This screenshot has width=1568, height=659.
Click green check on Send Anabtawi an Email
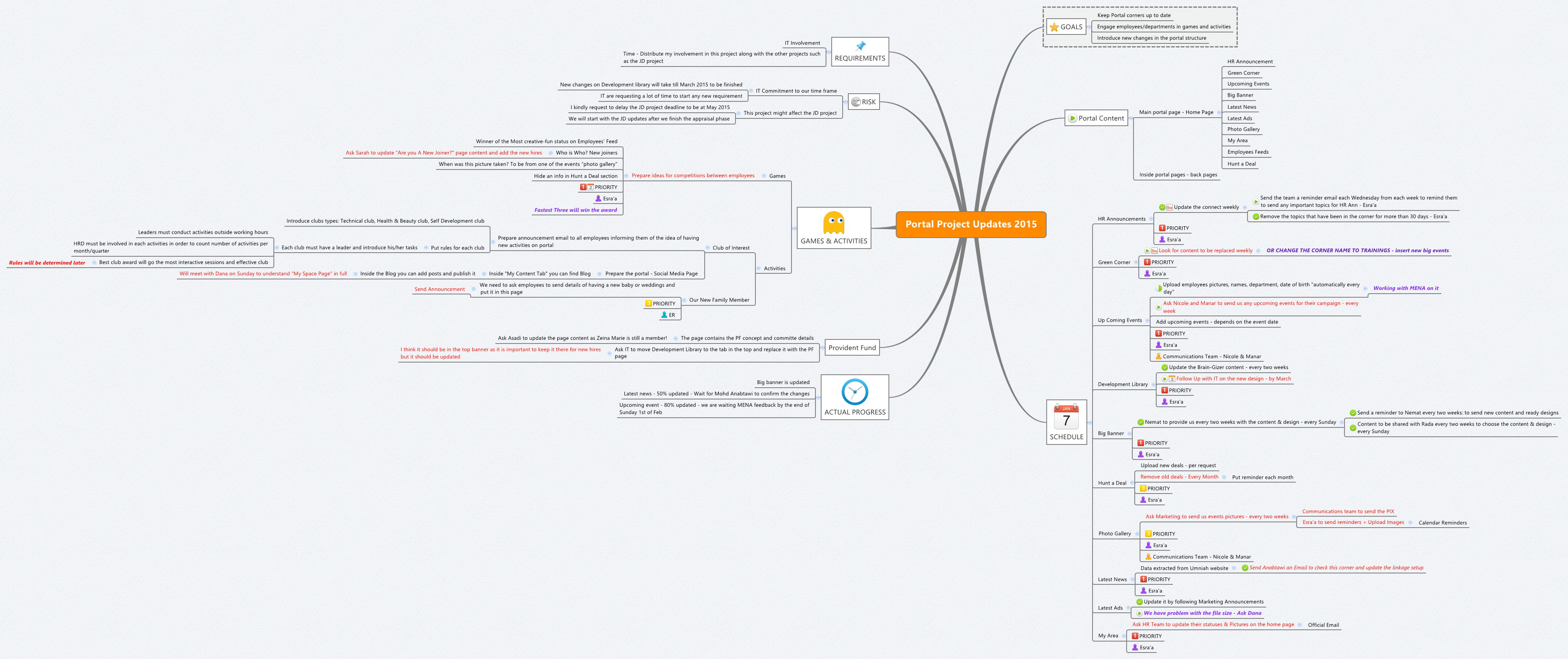(1245, 568)
